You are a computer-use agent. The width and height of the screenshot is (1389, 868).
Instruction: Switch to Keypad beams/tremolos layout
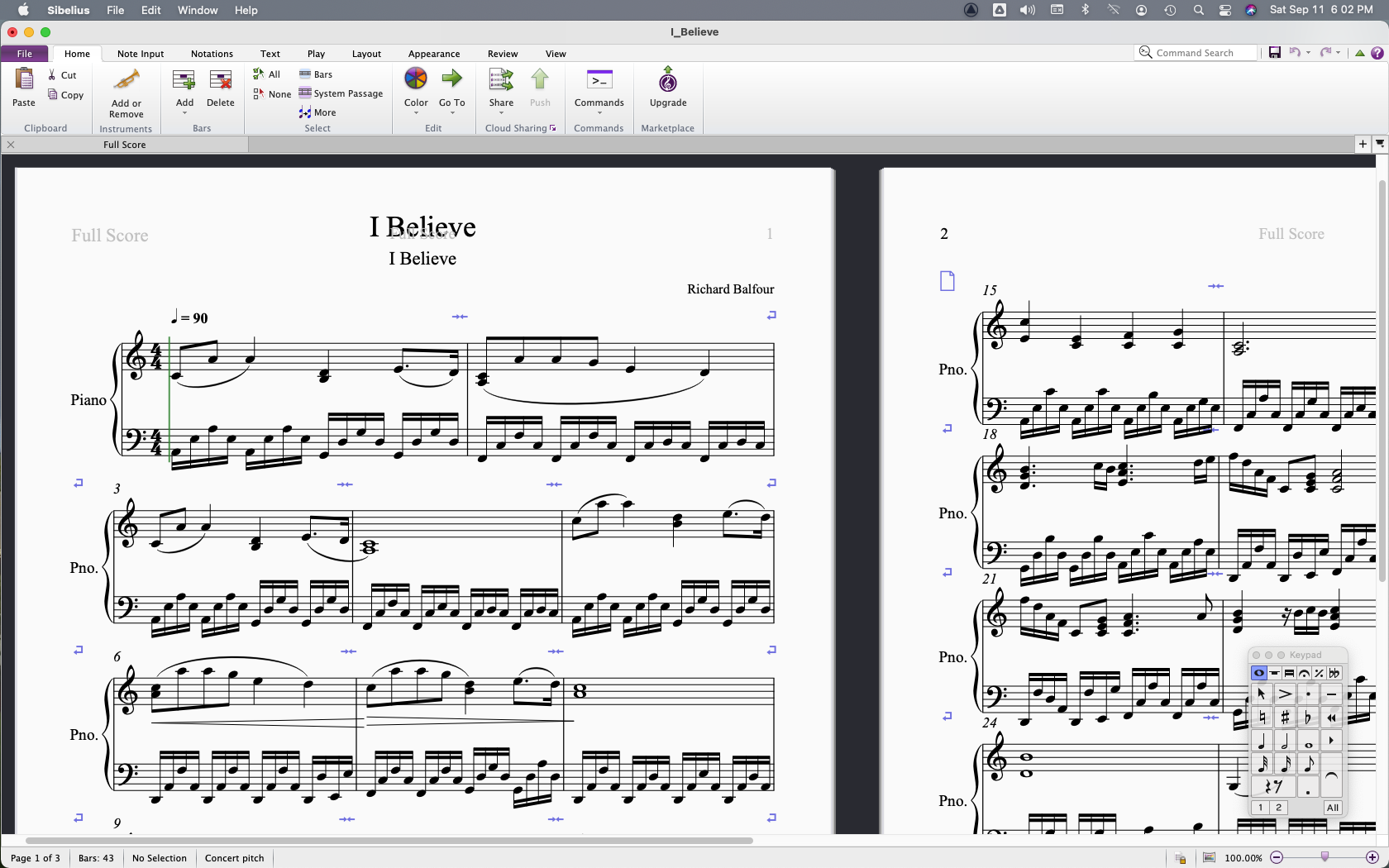(1289, 673)
